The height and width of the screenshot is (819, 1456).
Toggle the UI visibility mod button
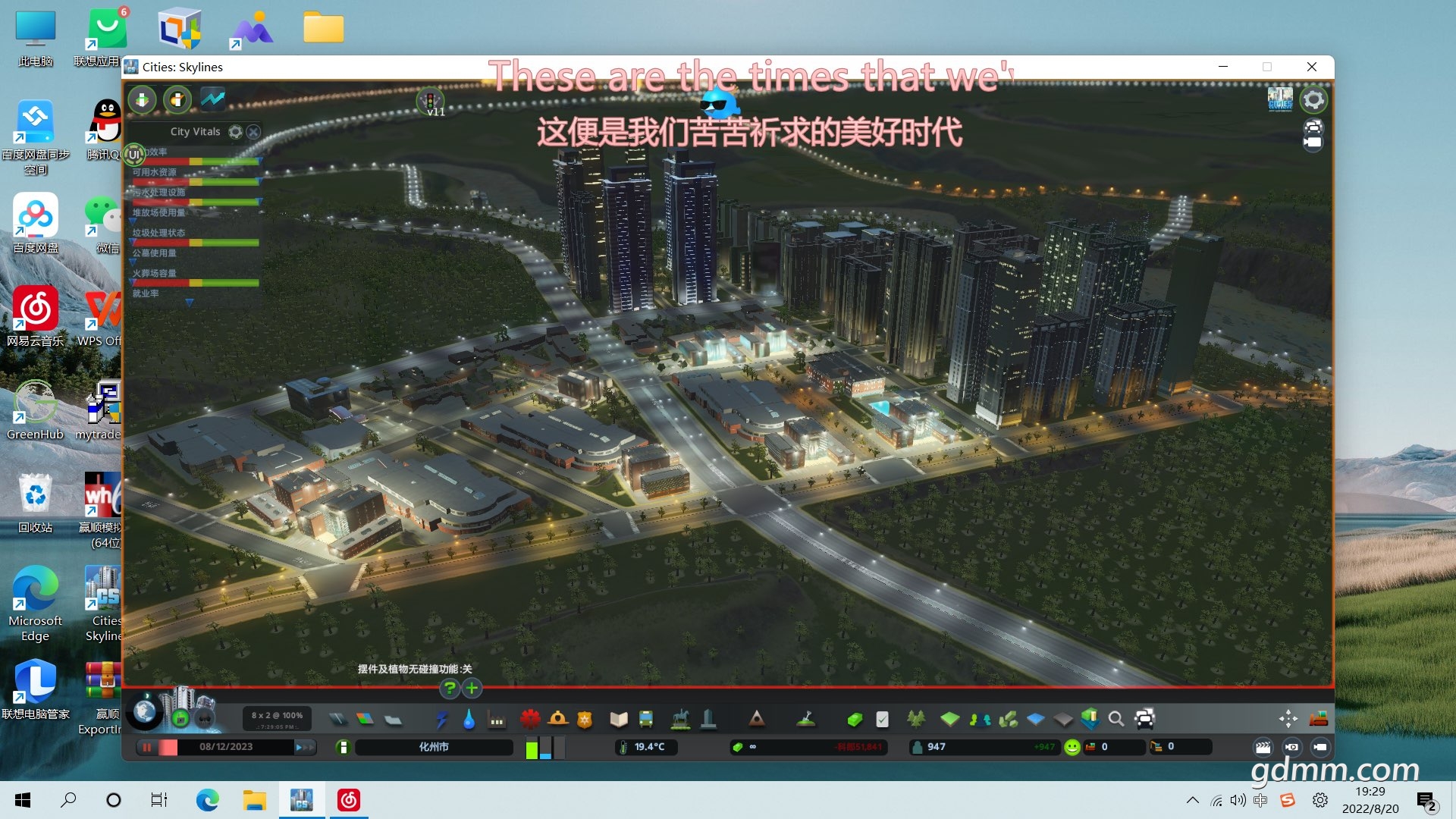click(x=134, y=155)
